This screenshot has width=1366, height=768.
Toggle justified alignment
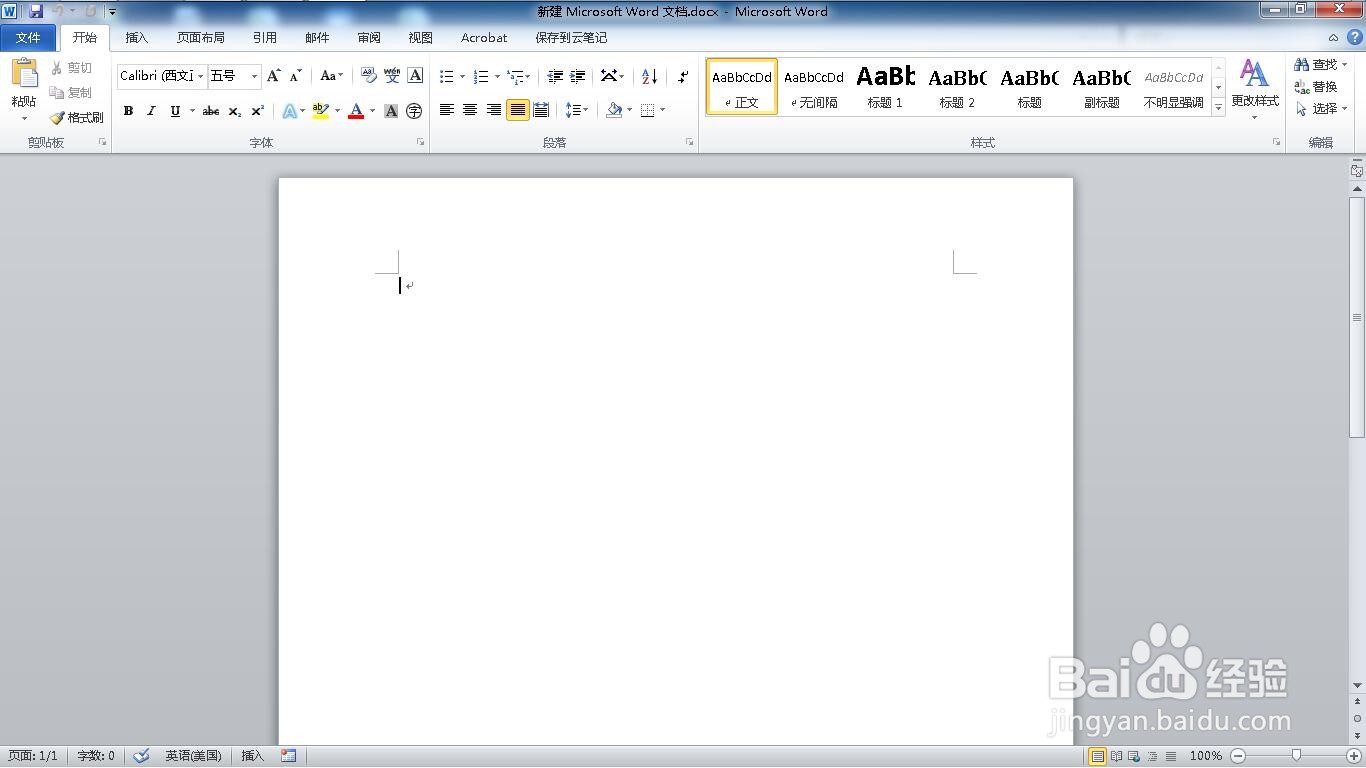tap(517, 110)
